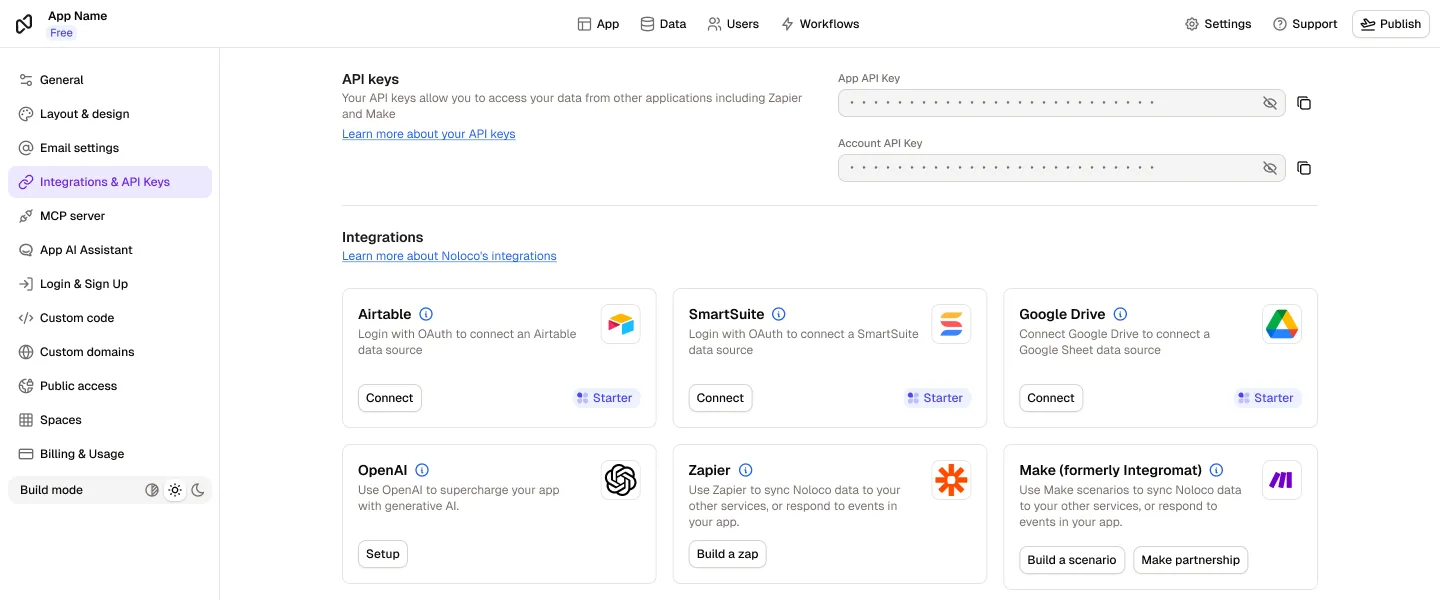Open the App tab
The height and width of the screenshot is (600, 1440).
598,24
